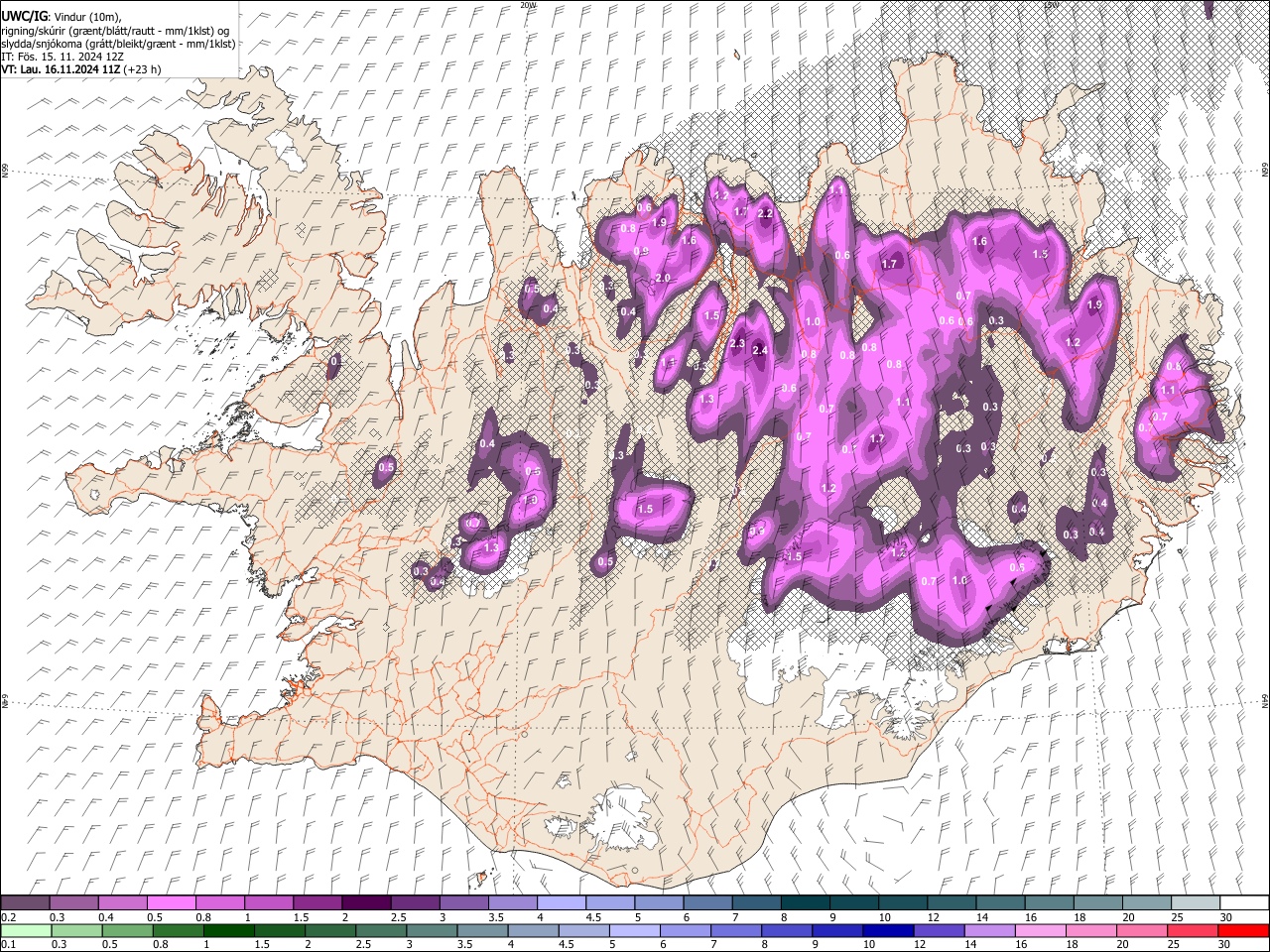Viewport: 1270px width, 952px height.
Task: Click the 2.2 value label in north Iceland
Action: click(x=765, y=213)
